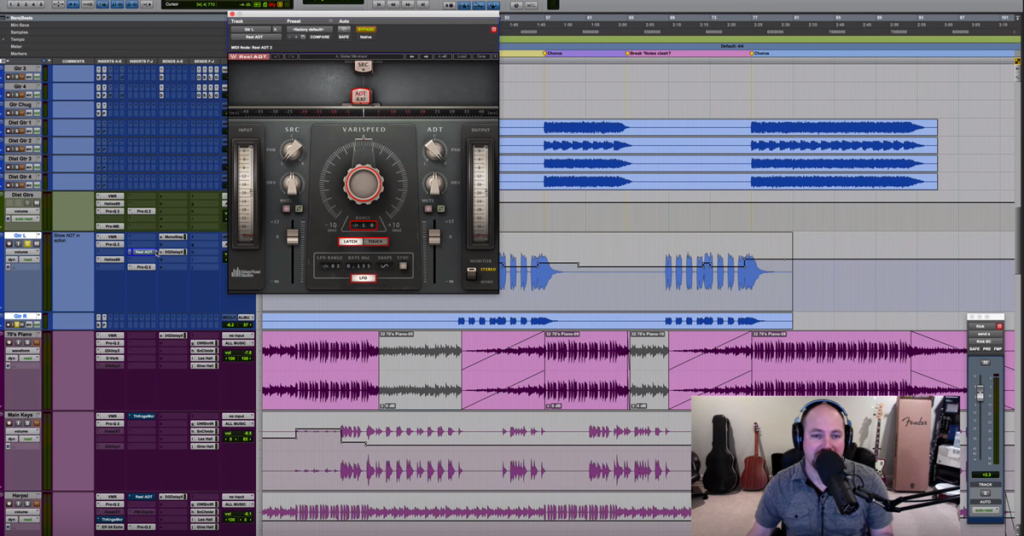Screen dimensions: 1024x536
Task: Open the LFO Shape selector
Action: tap(385, 266)
